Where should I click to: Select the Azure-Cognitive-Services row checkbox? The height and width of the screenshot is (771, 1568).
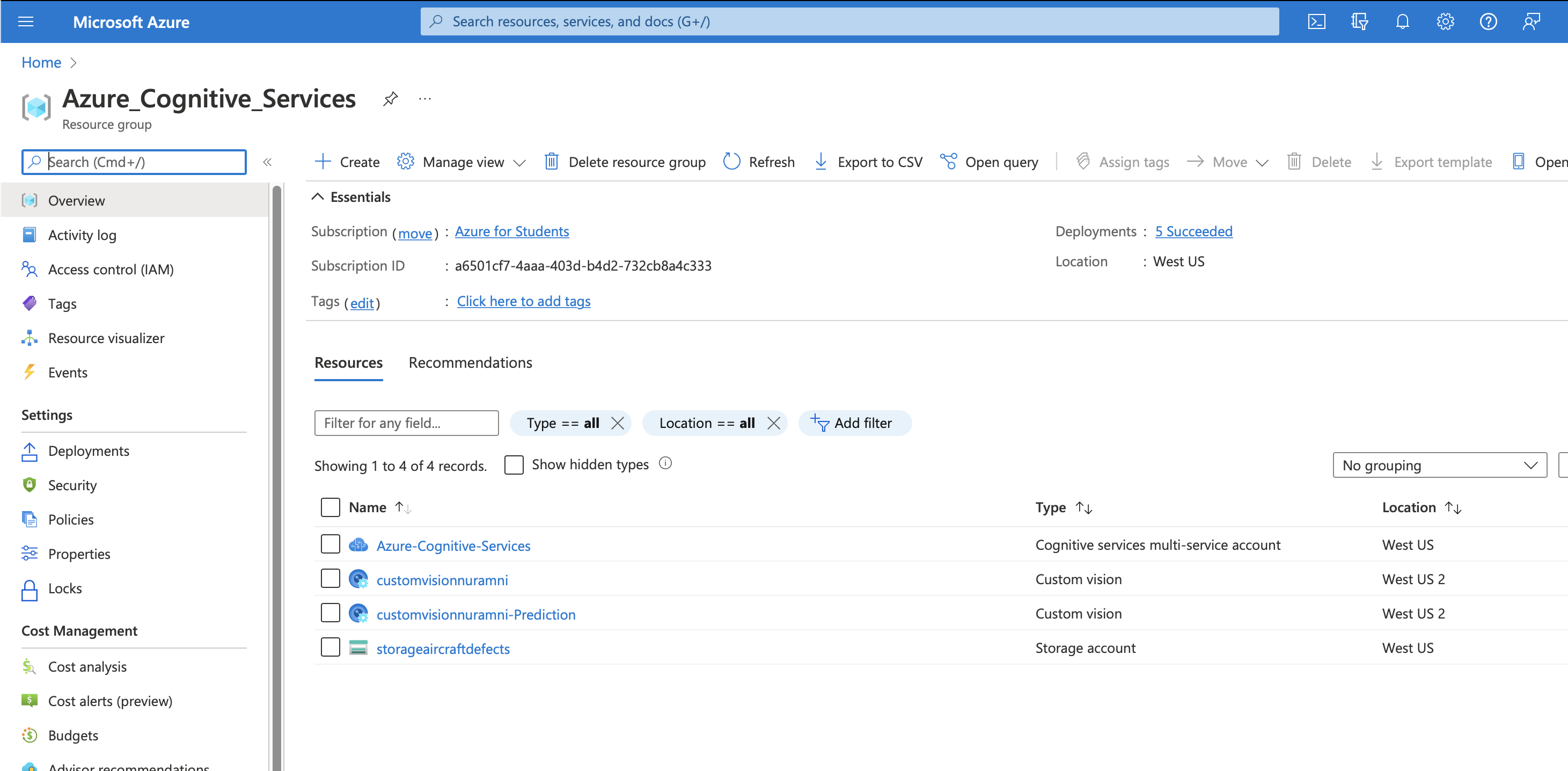point(330,544)
